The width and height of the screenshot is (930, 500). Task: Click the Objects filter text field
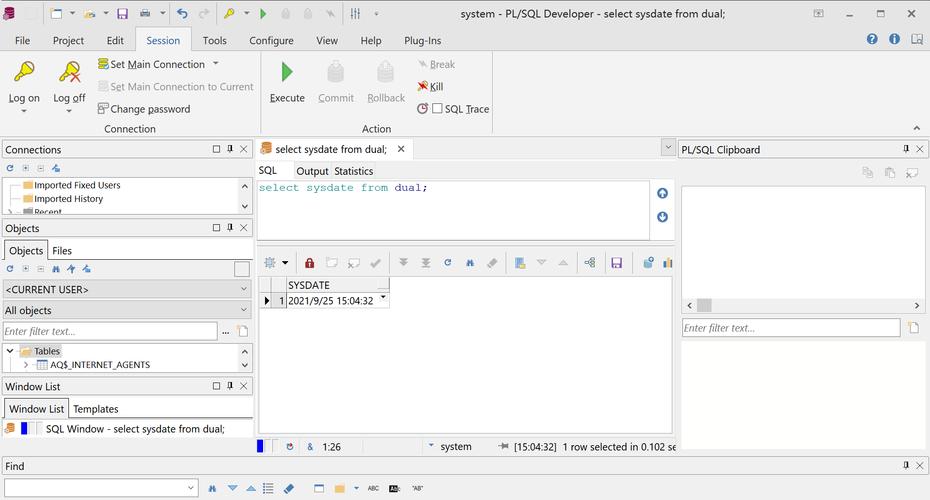pyautogui.click(x=110, y=331)
